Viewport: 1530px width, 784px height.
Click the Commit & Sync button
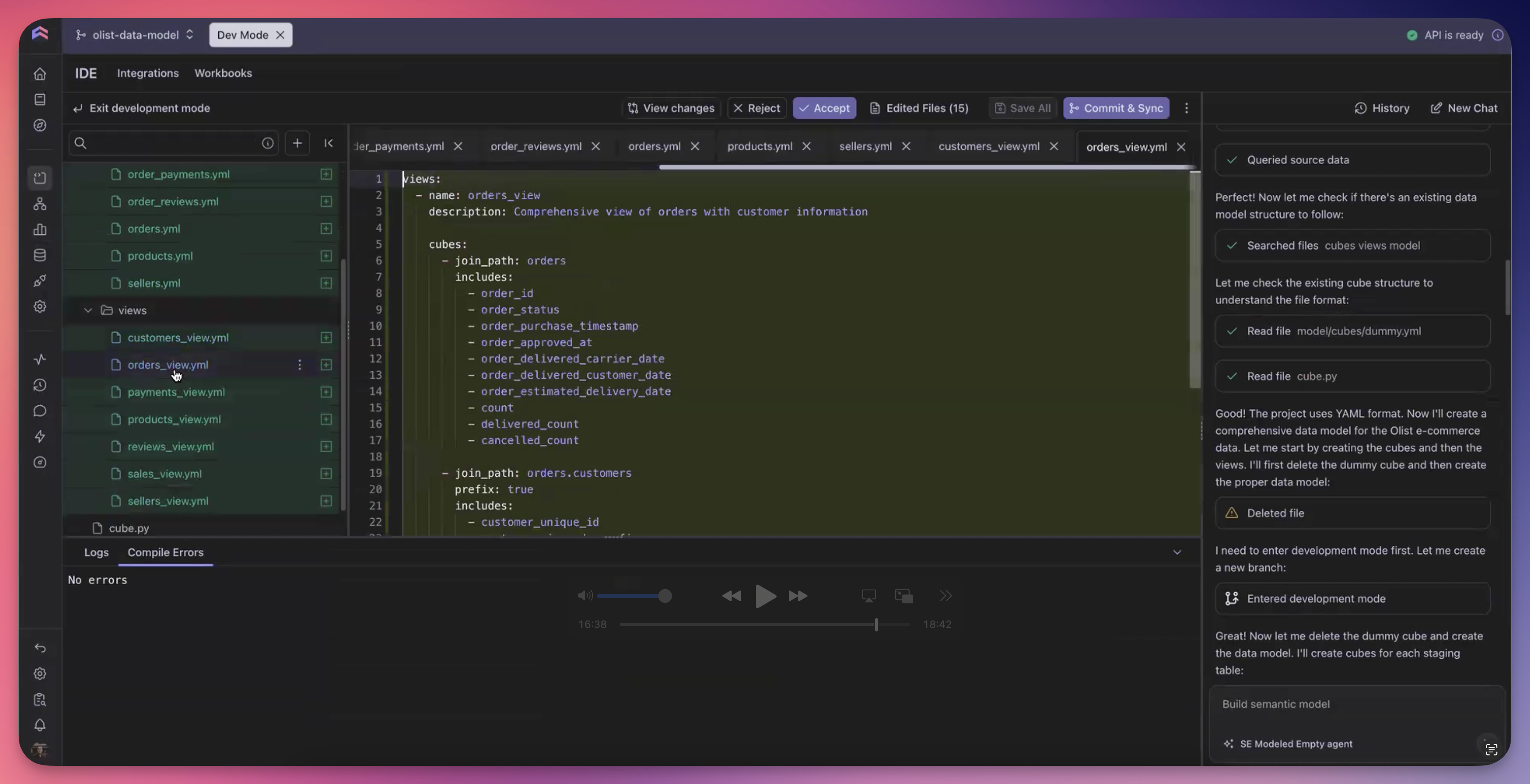pyautogui.click(x=1116, y=108)
